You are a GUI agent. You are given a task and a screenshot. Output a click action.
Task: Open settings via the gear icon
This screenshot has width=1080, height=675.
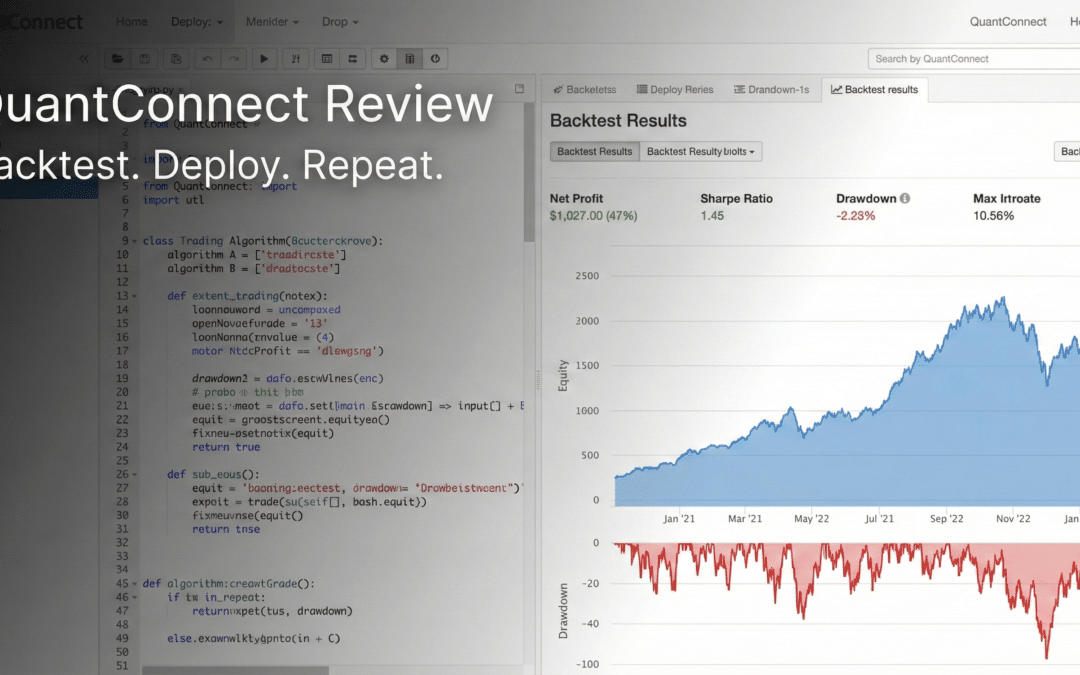coord(384,59)
